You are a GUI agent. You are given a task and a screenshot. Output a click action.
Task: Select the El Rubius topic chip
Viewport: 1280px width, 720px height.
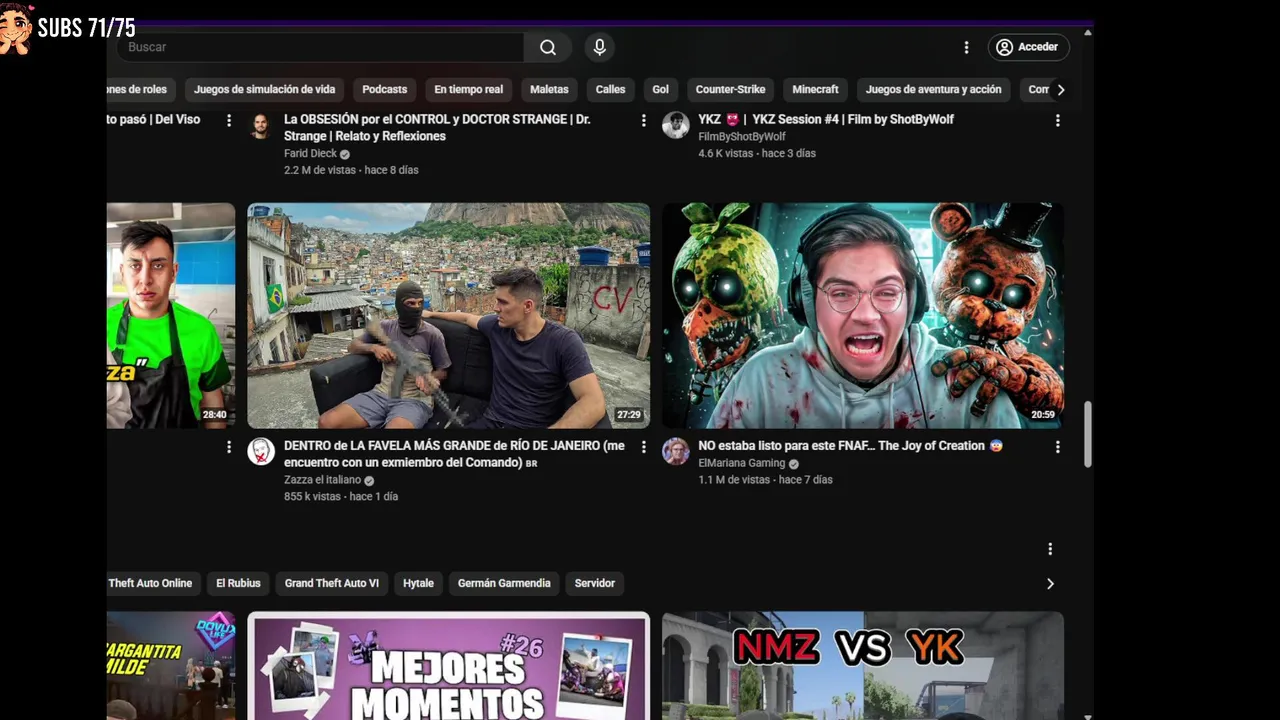[238, 584]
